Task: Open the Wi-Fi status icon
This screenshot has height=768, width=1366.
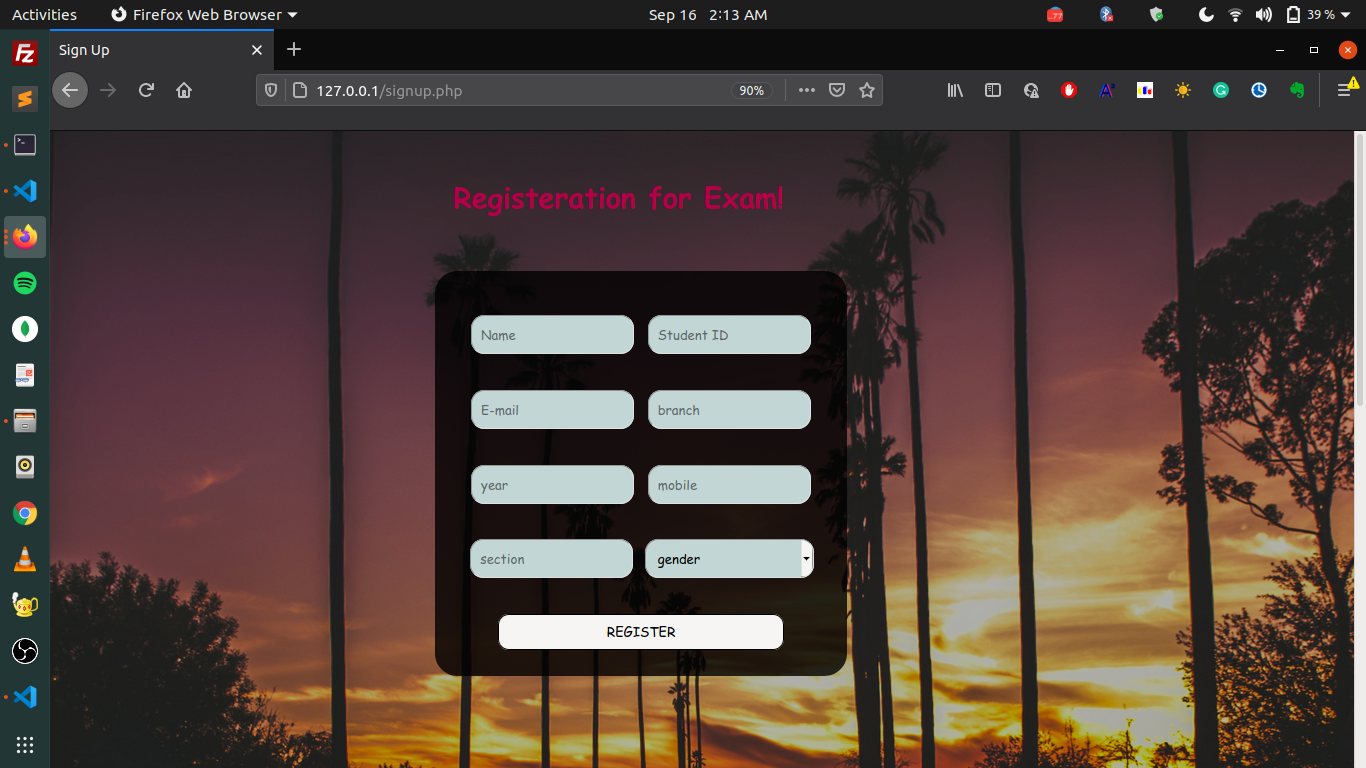Action: pos(1236,15)
